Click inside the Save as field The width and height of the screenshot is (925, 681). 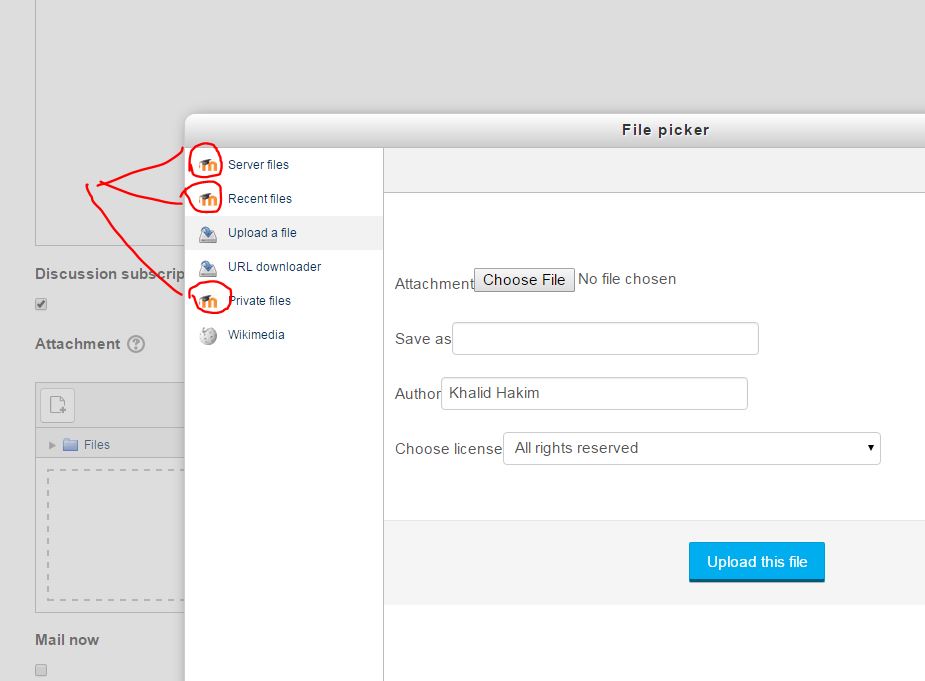point(605,338)
